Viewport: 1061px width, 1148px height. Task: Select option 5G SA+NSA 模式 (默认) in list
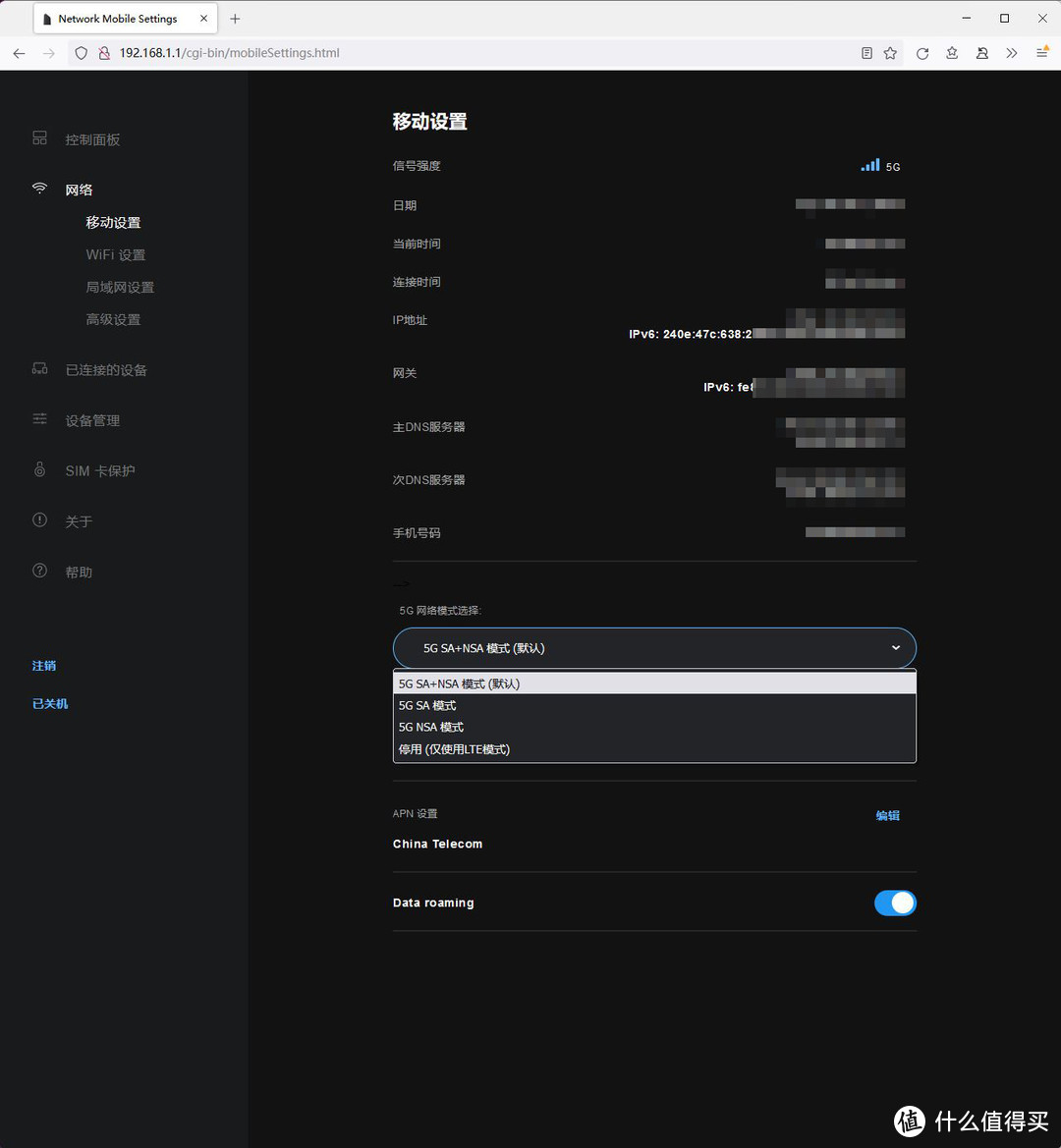654,683
